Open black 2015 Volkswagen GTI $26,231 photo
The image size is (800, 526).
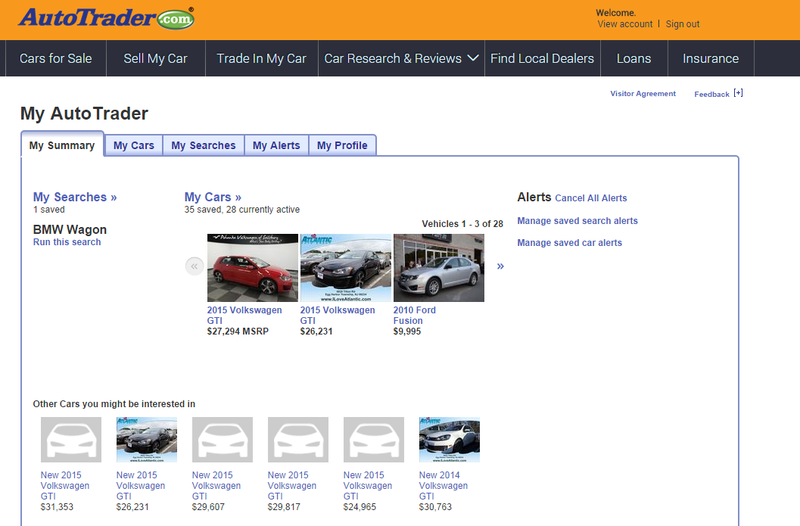click(346, 268)
